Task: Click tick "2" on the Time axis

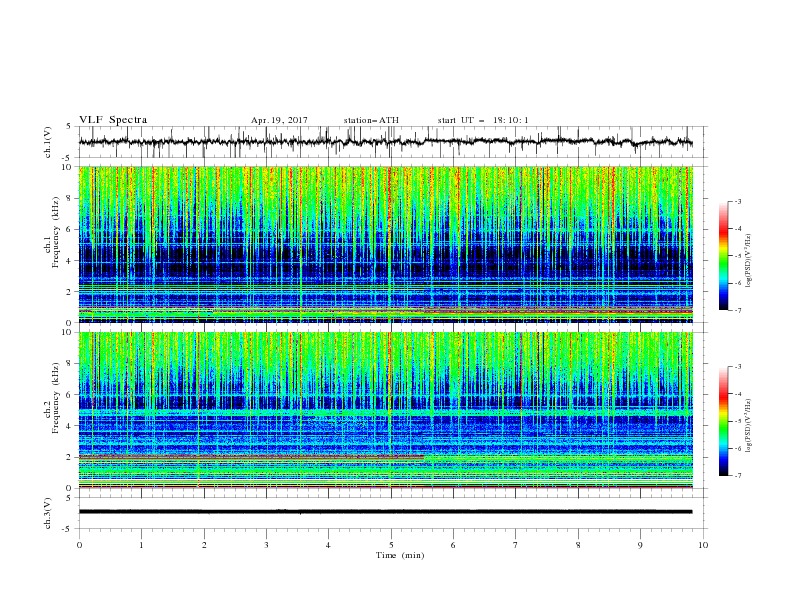Action: coord(204,545)
